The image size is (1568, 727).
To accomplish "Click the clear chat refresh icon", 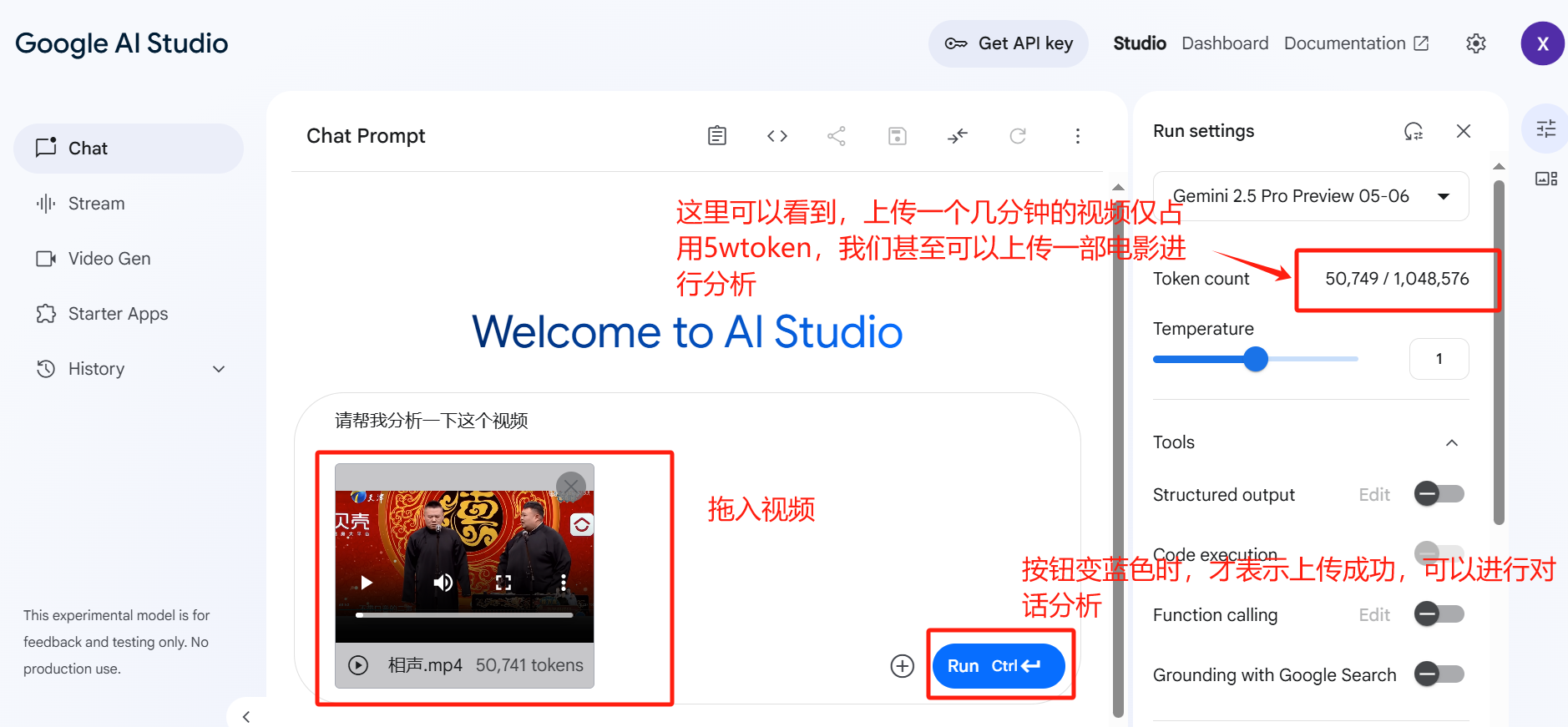I will [x=1018, y=136].
